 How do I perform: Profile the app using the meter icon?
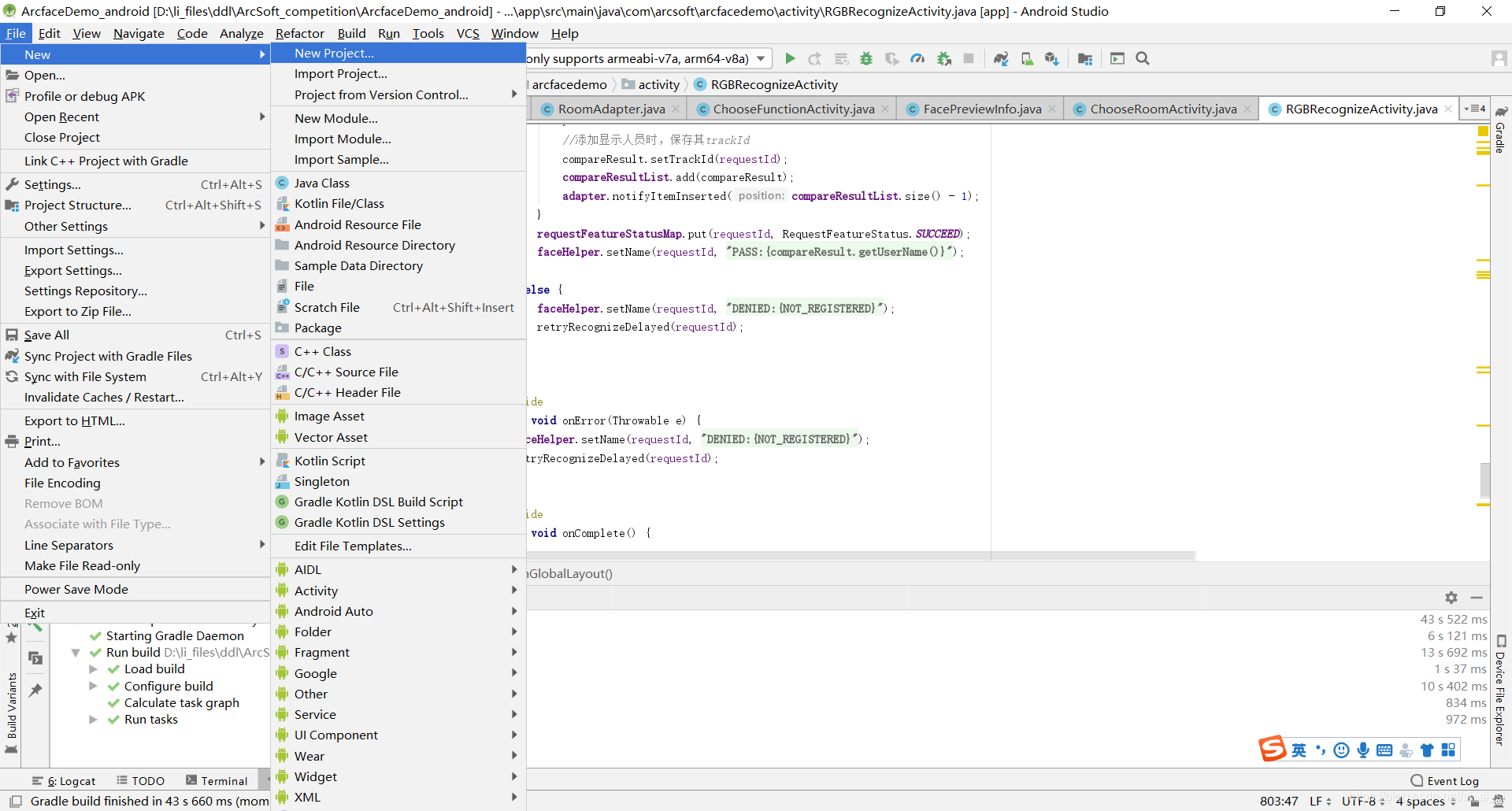[918, 58]
